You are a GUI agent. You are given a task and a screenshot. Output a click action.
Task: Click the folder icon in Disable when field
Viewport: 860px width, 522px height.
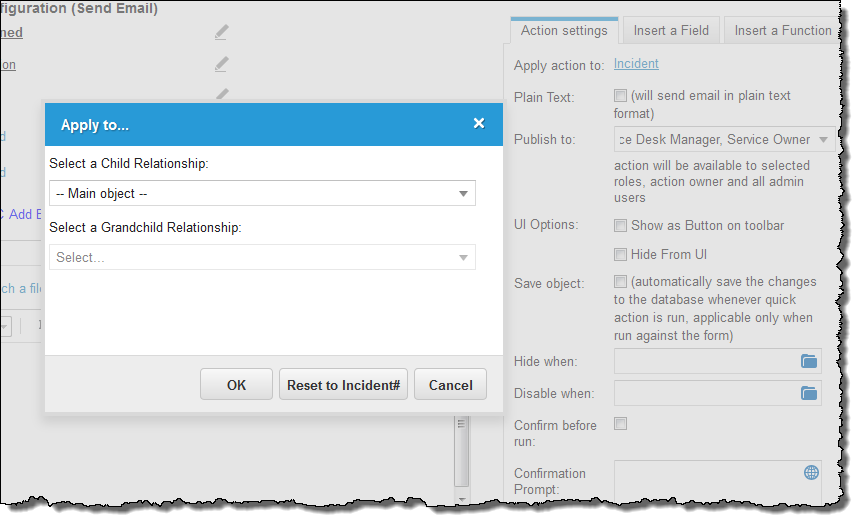808,393
